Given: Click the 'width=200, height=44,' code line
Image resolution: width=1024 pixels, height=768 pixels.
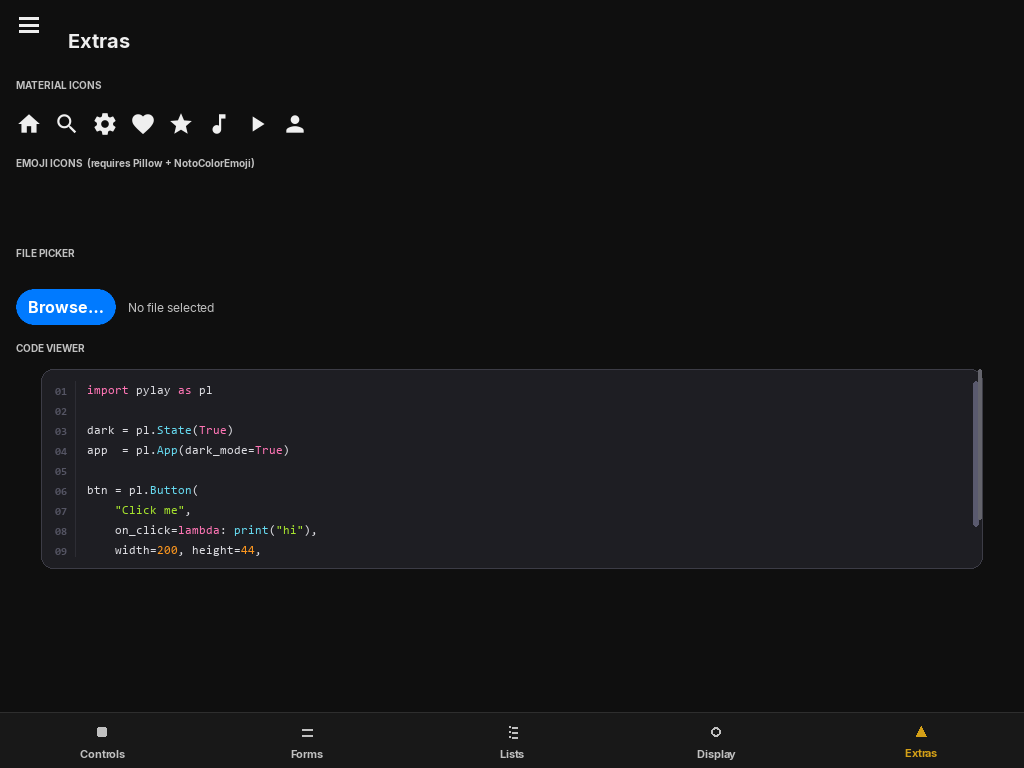Looking at the screenshot, I should tap(188, 551).
